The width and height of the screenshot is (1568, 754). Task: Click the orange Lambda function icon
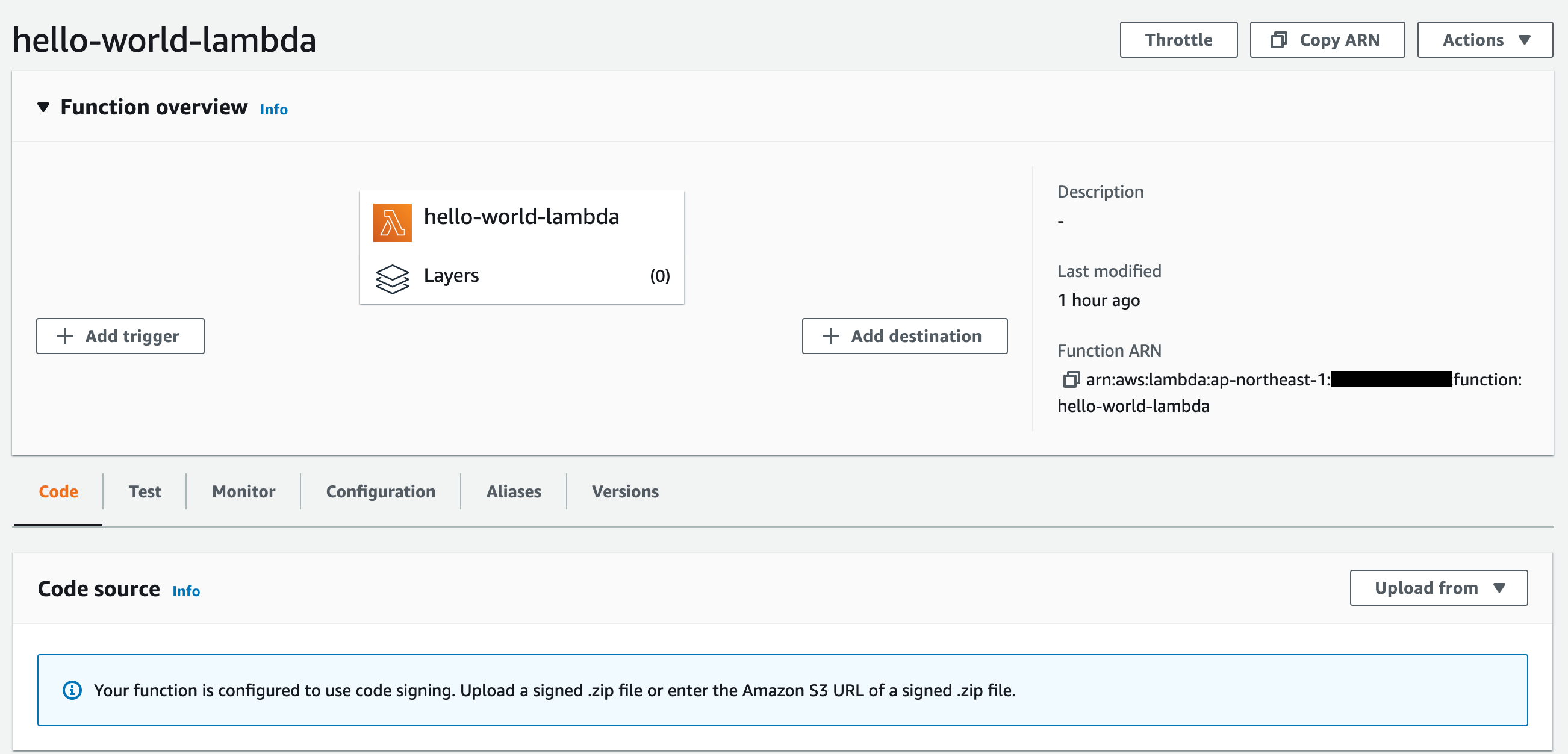tap(392, 223)
